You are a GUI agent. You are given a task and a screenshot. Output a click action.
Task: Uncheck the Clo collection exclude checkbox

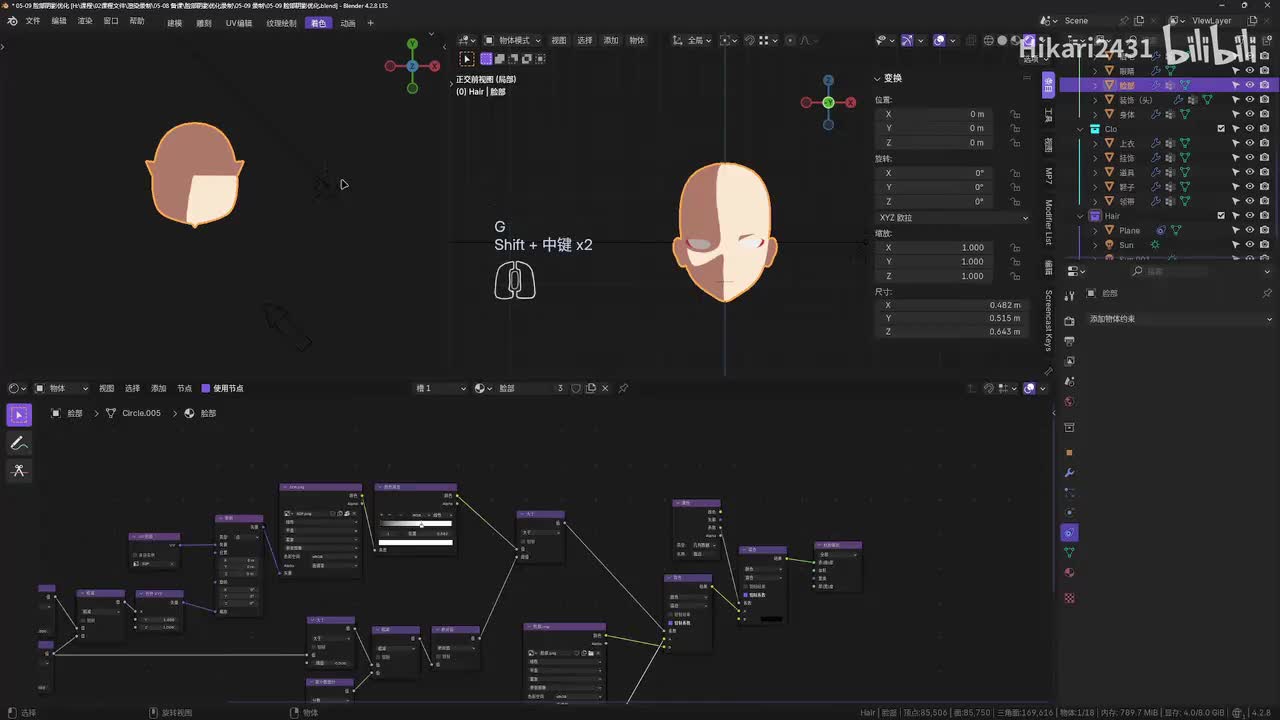(x=1221, y=129)
